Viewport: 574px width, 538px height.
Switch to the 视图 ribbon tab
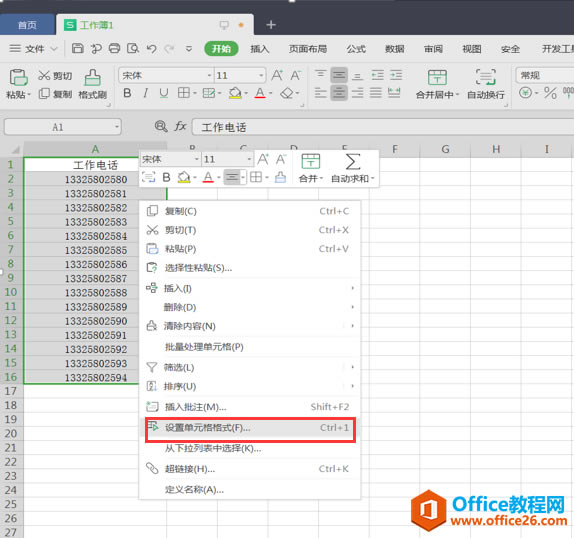pos(472,49)
